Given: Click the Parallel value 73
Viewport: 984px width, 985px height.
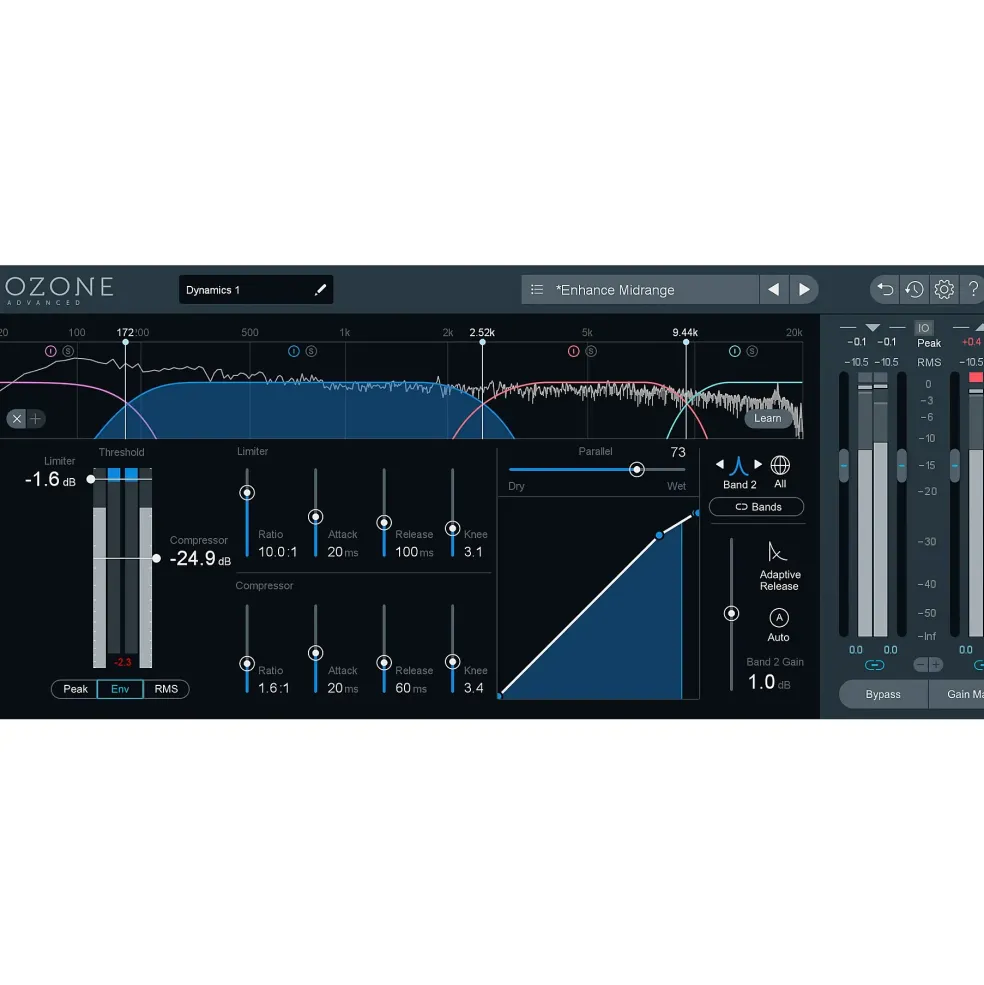Looking at the screenshot, I should click(677, 452).
